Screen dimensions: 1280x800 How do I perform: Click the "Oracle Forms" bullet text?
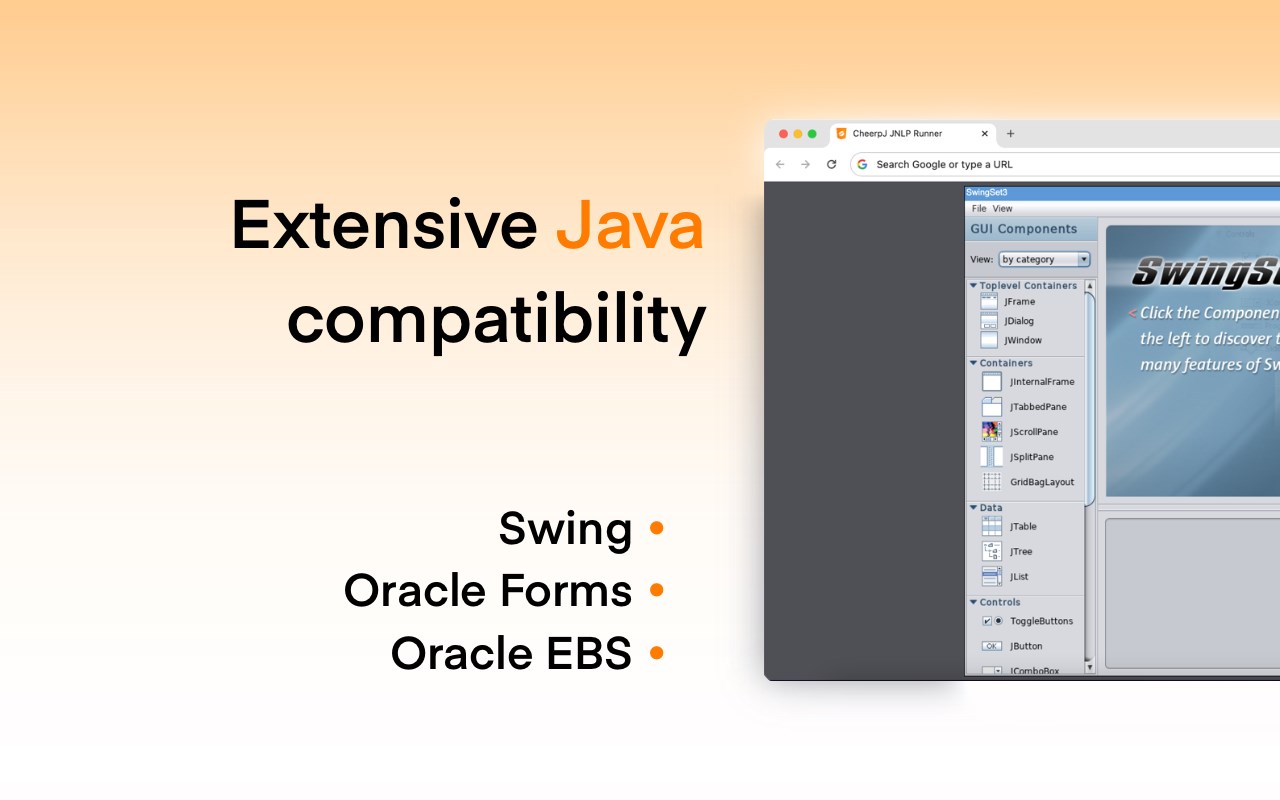pos(488,591)
